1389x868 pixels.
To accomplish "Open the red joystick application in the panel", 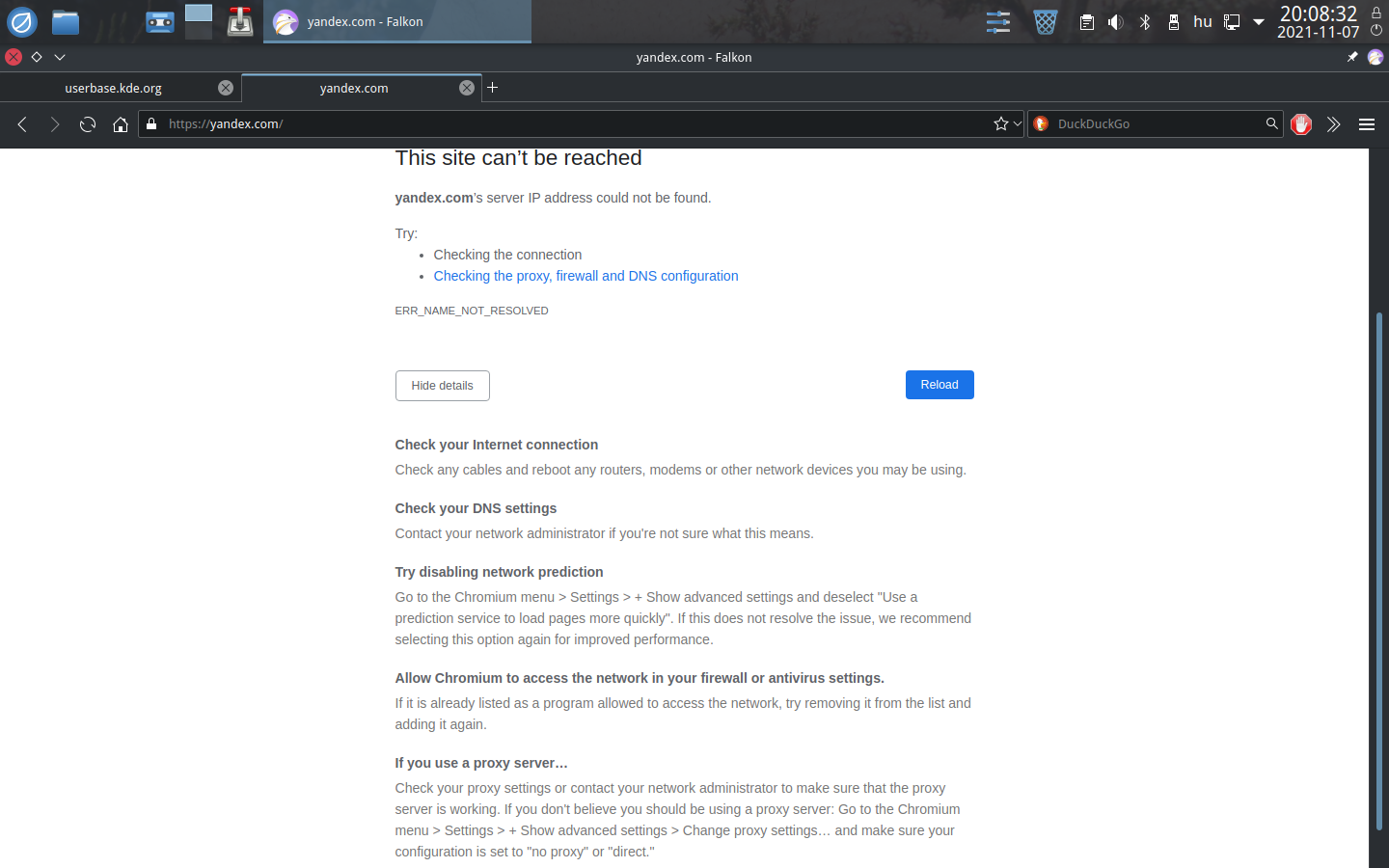I will point(239,21).
